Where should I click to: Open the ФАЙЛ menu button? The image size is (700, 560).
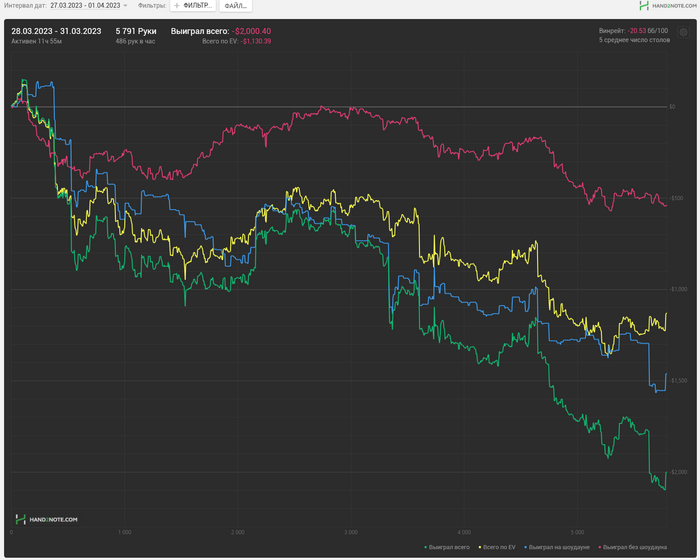coord(235,6)
